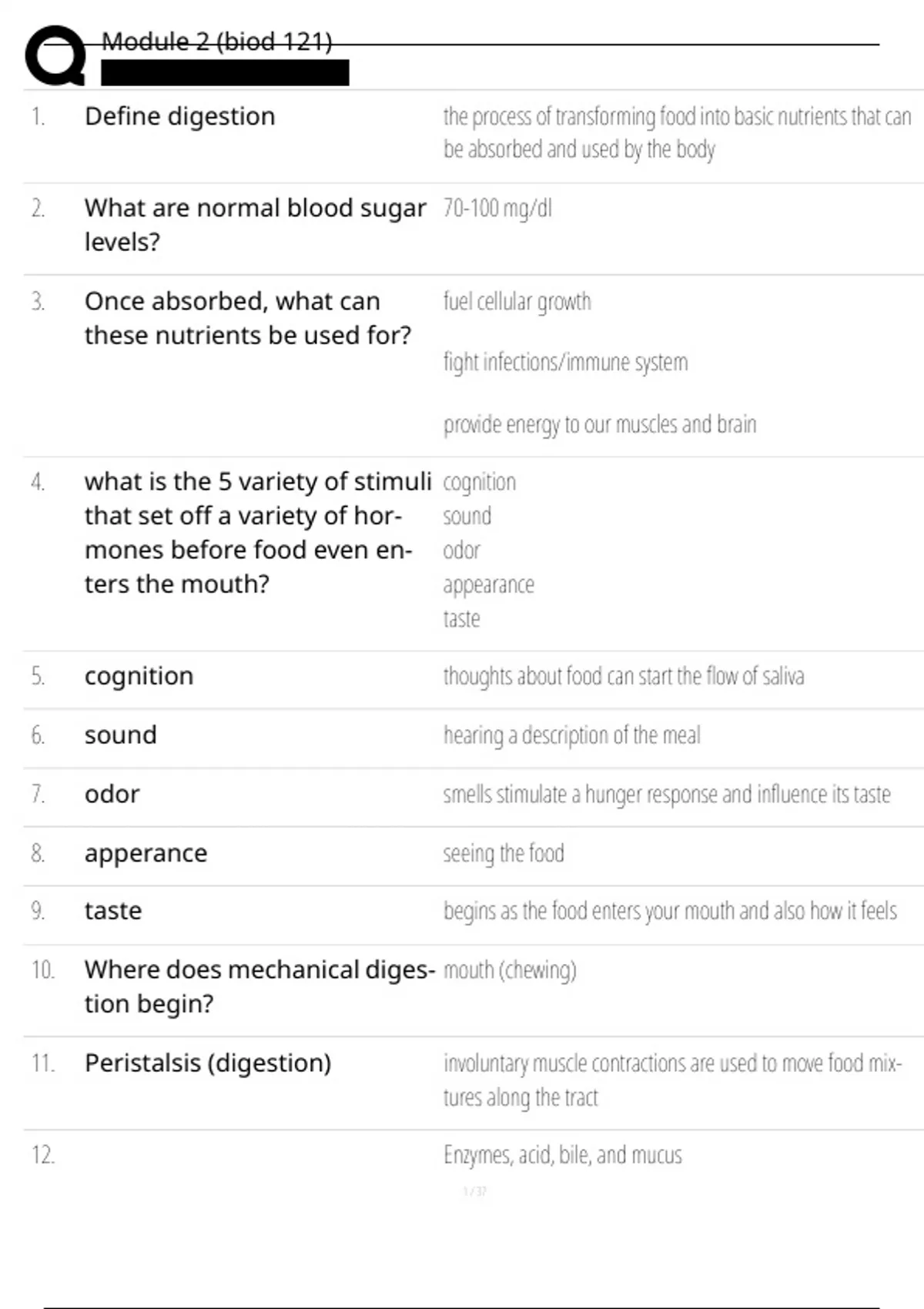Click the "1 / 37" page number indicator
This screenshot has width=924, height=1309.
[x=474, y=1192]
